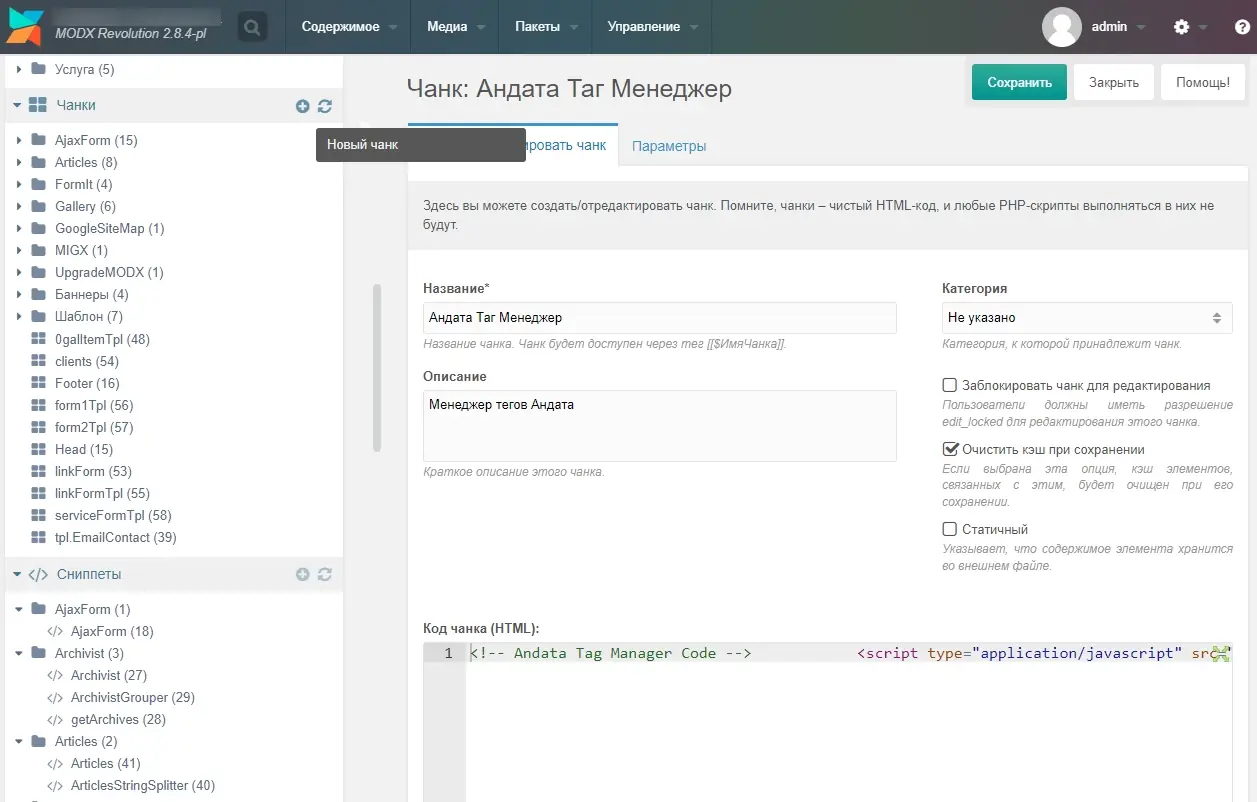
Task: Open the Содержимое menu
Action: pyautogui.click(x=348, y=27)
